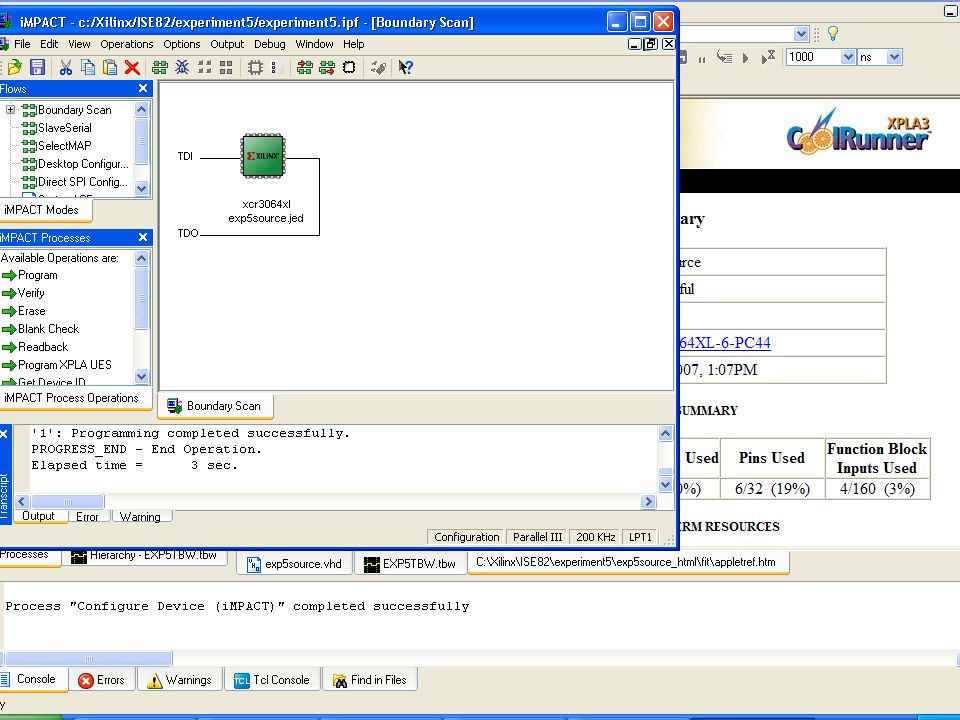Click the transcript horizontal scrollbar thumb
960x720 pixels.
67,502
